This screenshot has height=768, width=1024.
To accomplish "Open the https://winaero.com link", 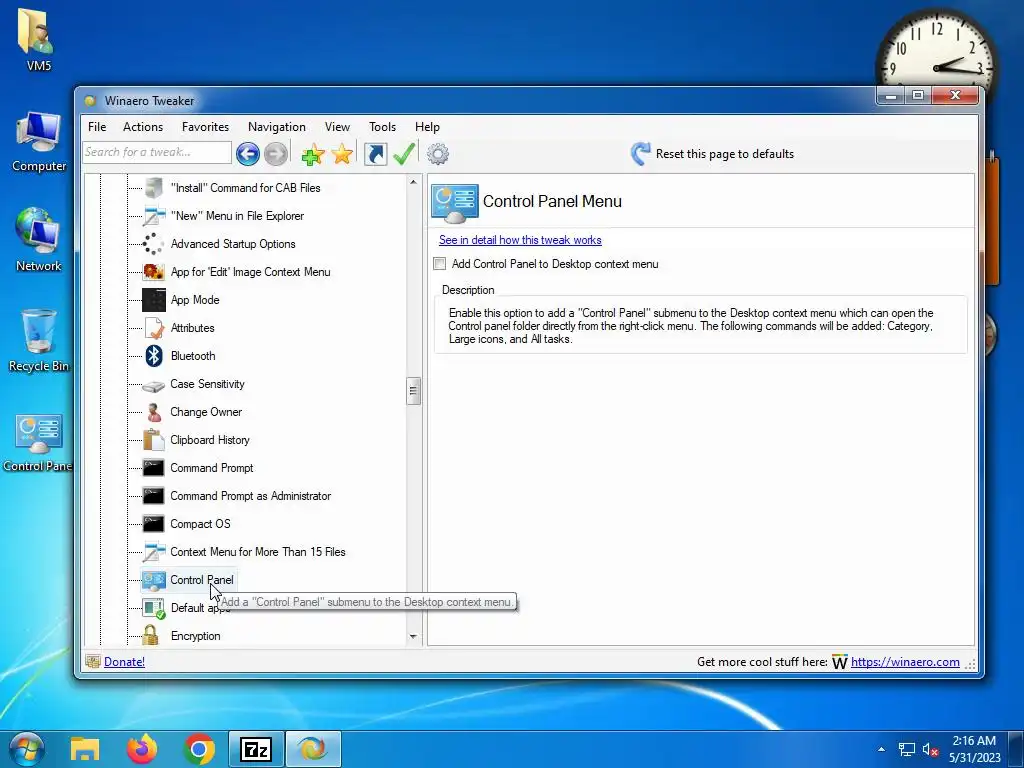I will point(905,662).
